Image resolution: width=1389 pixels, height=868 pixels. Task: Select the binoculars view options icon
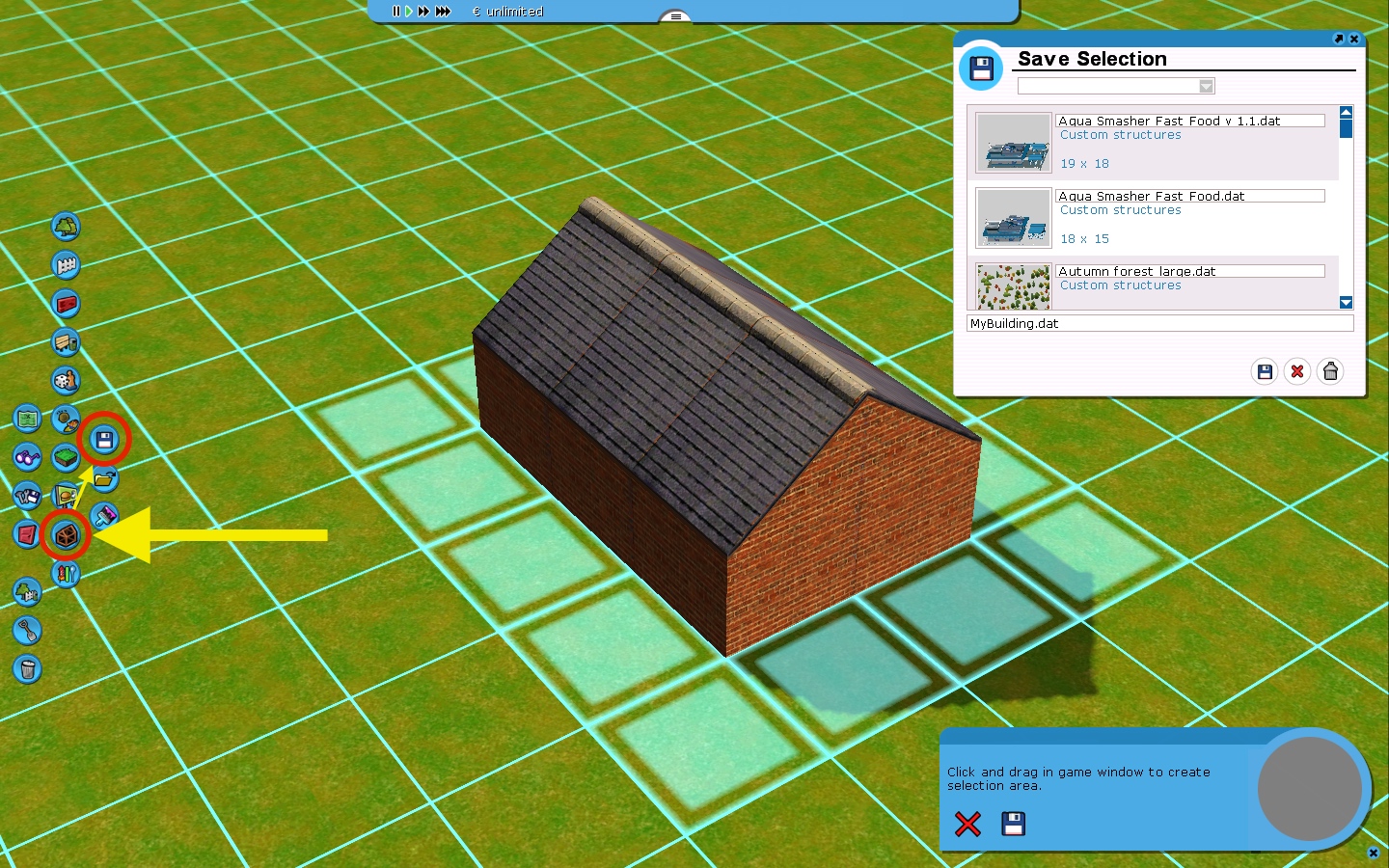(27, 457)
